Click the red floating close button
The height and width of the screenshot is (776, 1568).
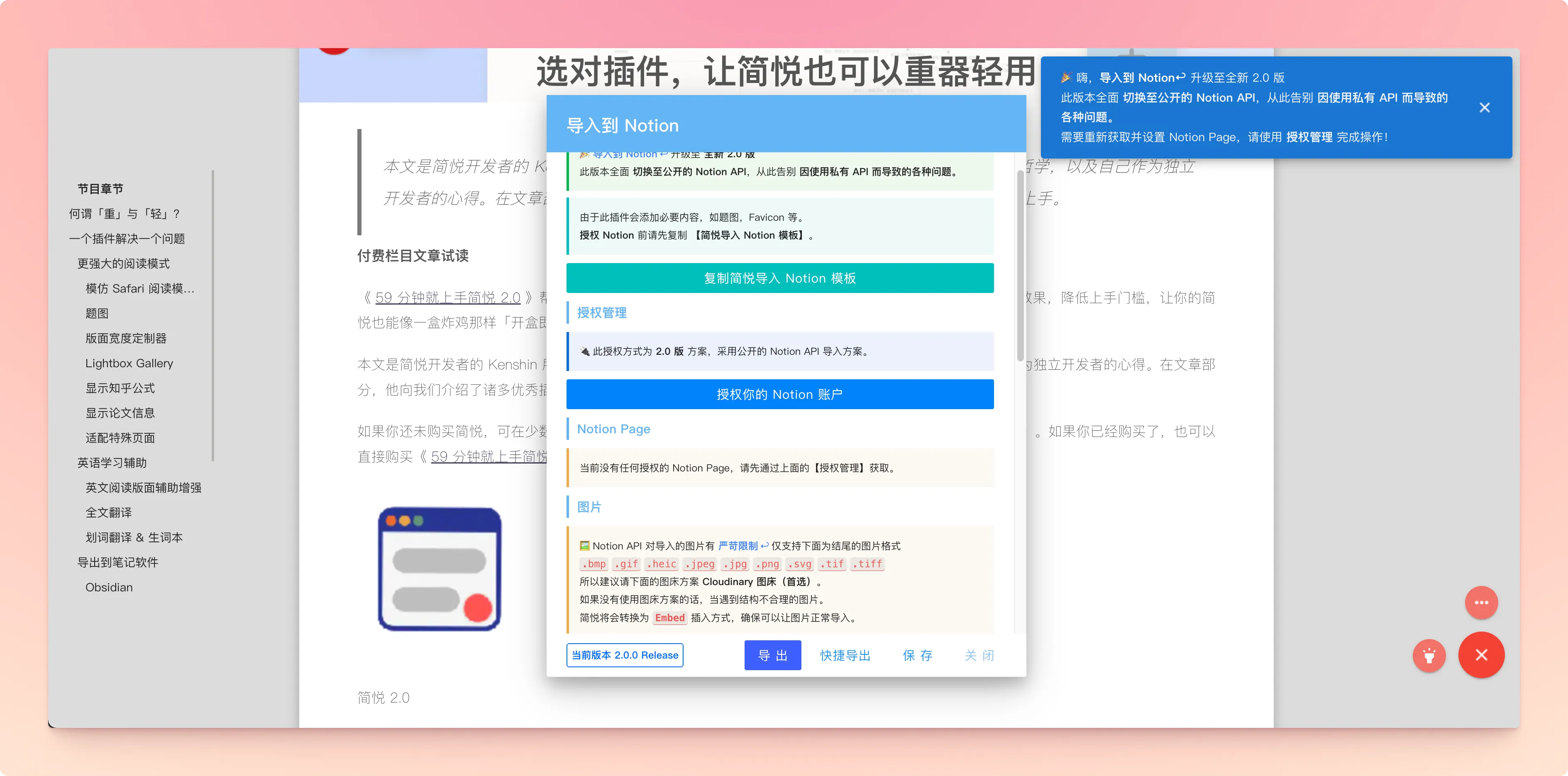point(1481,655)
